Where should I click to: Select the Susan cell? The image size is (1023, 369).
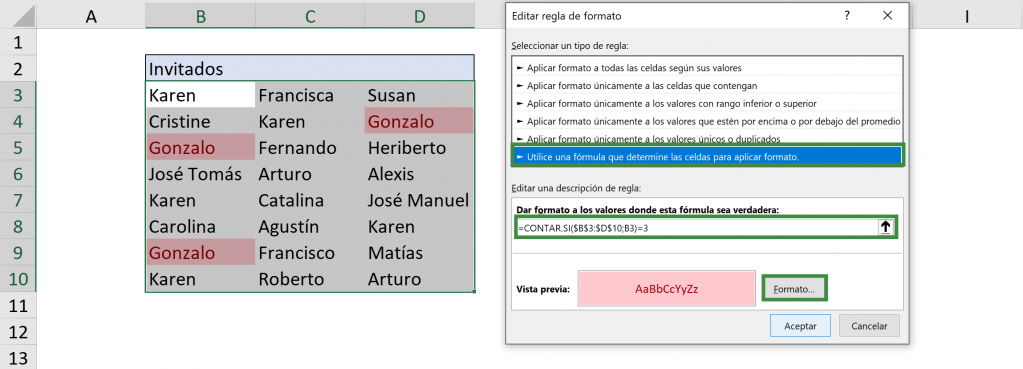(x=420, y=95)
